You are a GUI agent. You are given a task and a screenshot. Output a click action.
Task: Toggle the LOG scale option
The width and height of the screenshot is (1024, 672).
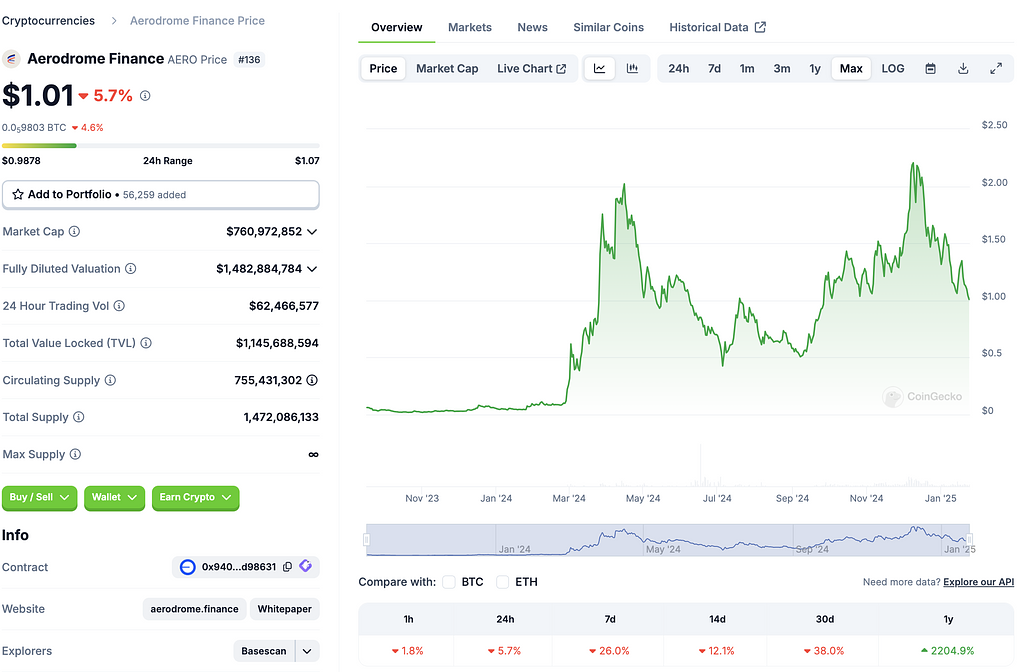coord(893,69)
